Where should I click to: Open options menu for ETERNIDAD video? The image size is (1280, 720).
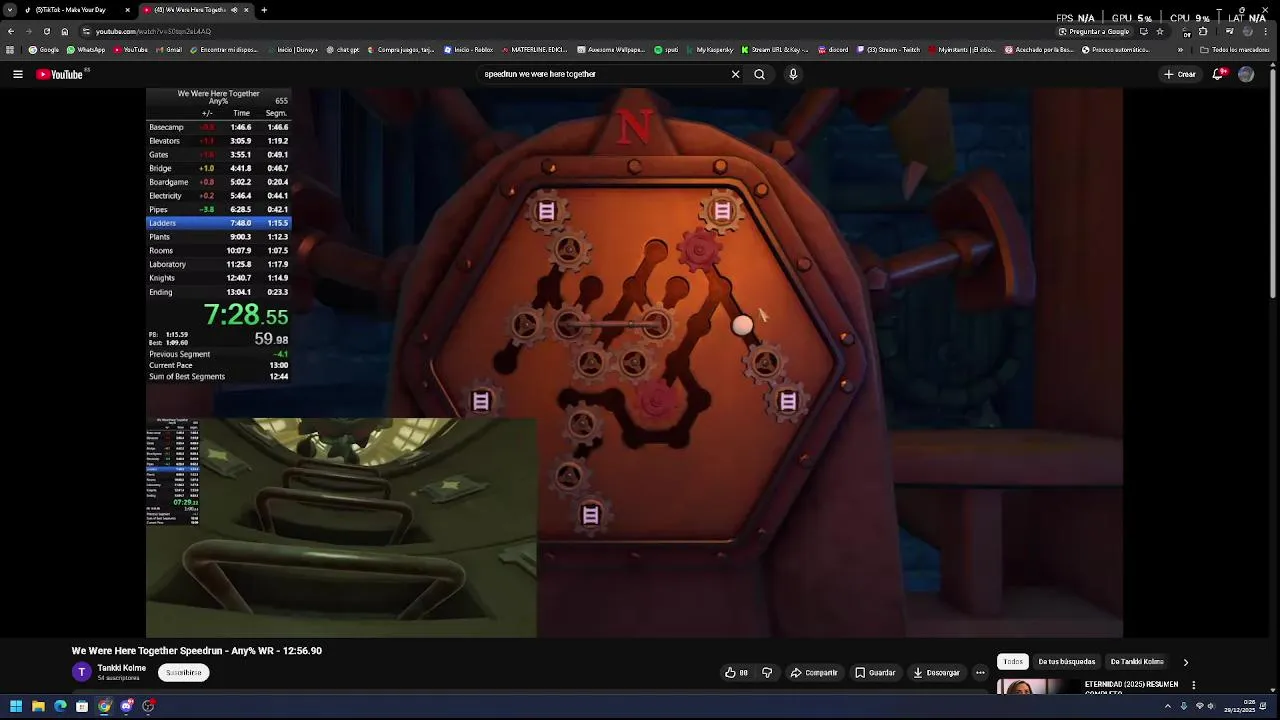pyautogui.click(x=1193, y=685)
